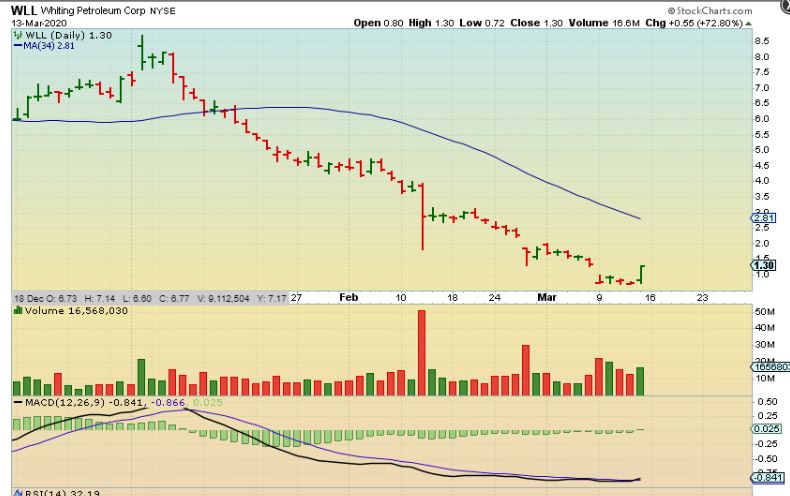
Task: Click the 8.5 price axis label
Action: [762, 41]
